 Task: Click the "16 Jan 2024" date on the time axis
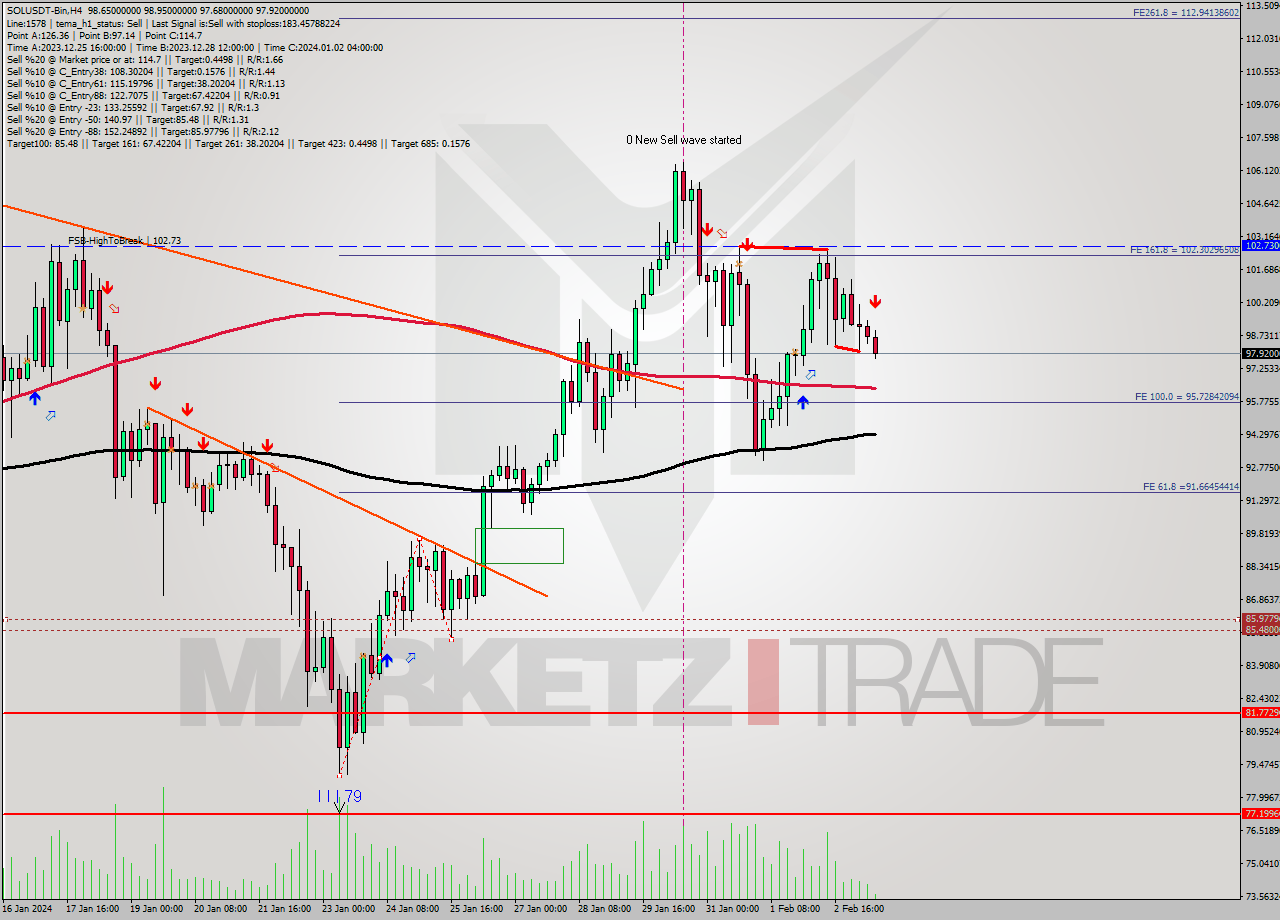point(28,909)
